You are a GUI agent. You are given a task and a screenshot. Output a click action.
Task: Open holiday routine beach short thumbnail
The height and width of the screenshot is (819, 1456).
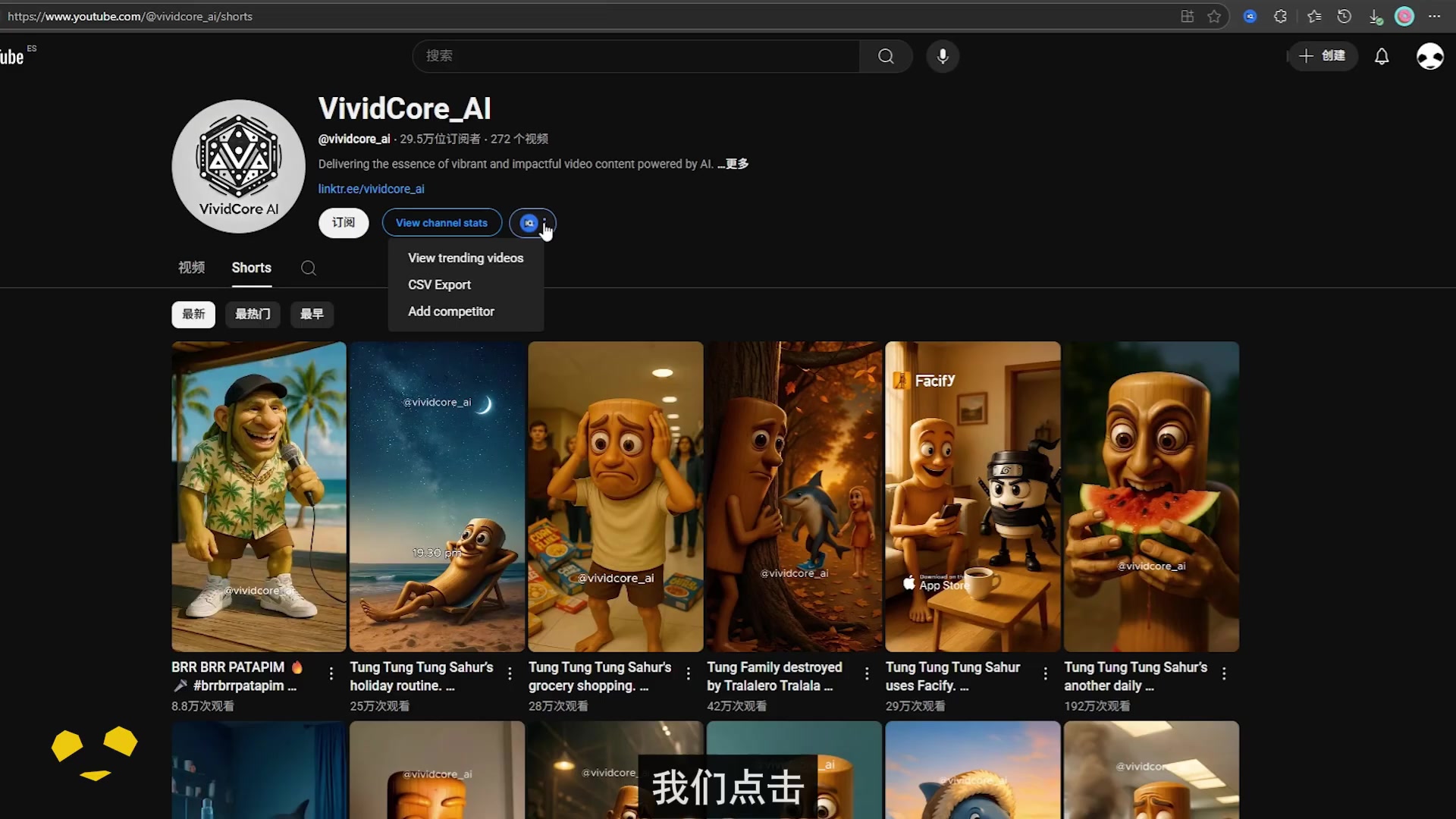click(438, 497)
